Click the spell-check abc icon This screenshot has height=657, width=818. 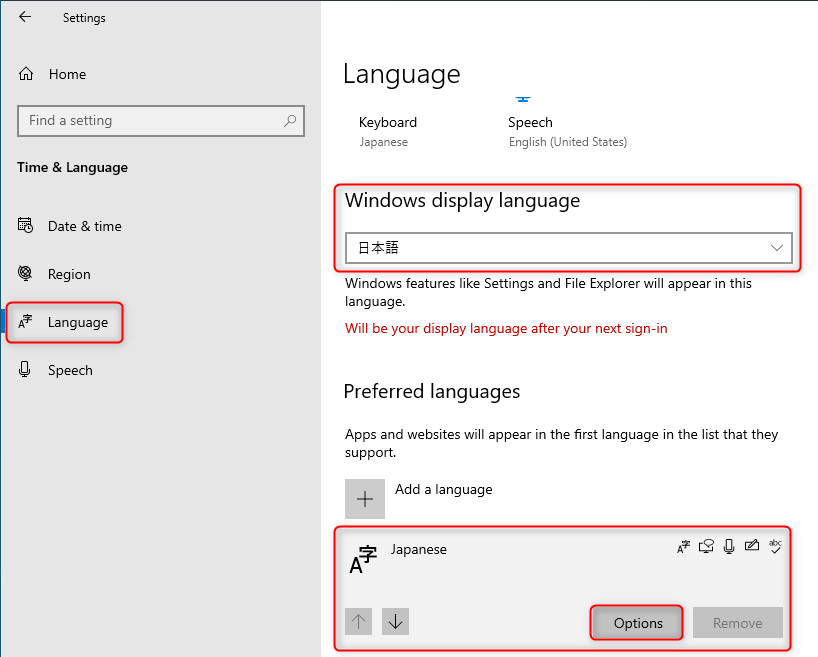[775, 546]
